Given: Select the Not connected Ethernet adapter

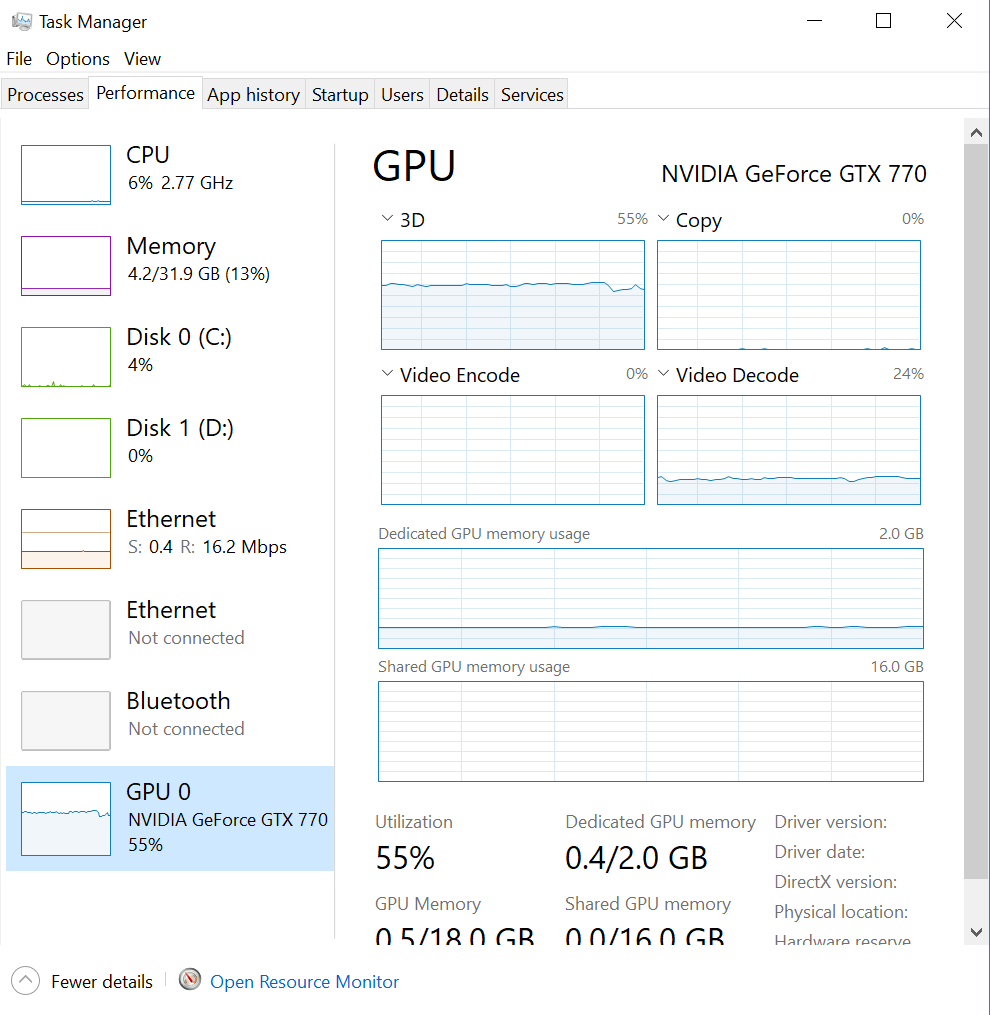Looking at the screenshot, I should point(170,630).
